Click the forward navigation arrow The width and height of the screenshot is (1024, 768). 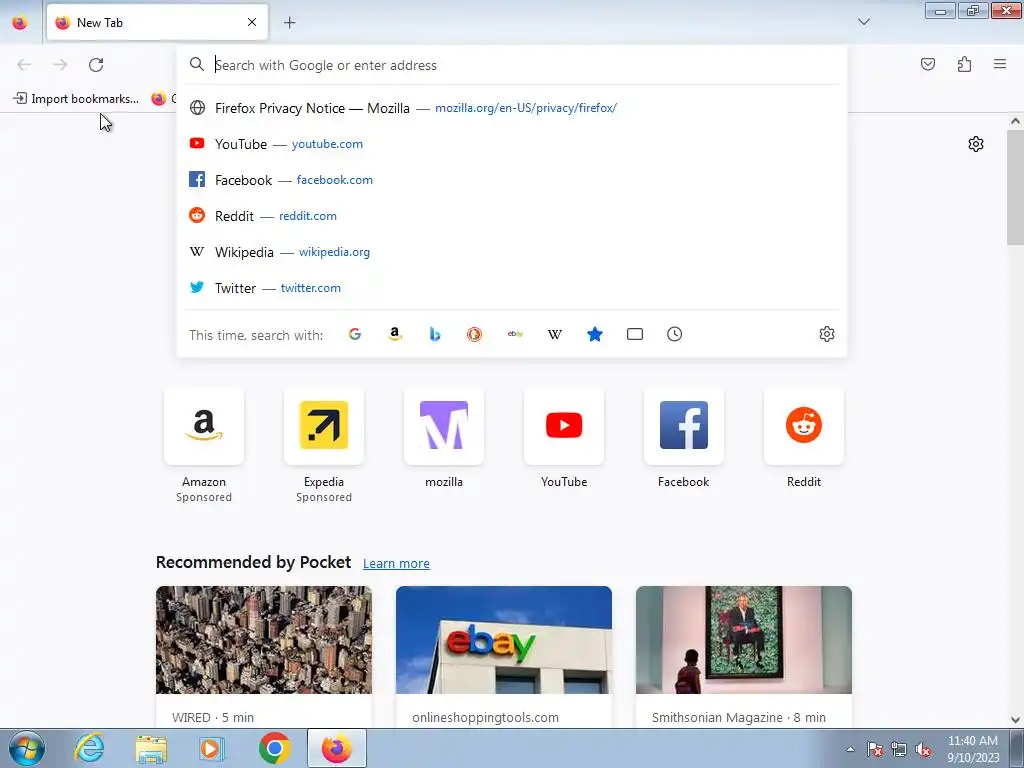(60, 65)
